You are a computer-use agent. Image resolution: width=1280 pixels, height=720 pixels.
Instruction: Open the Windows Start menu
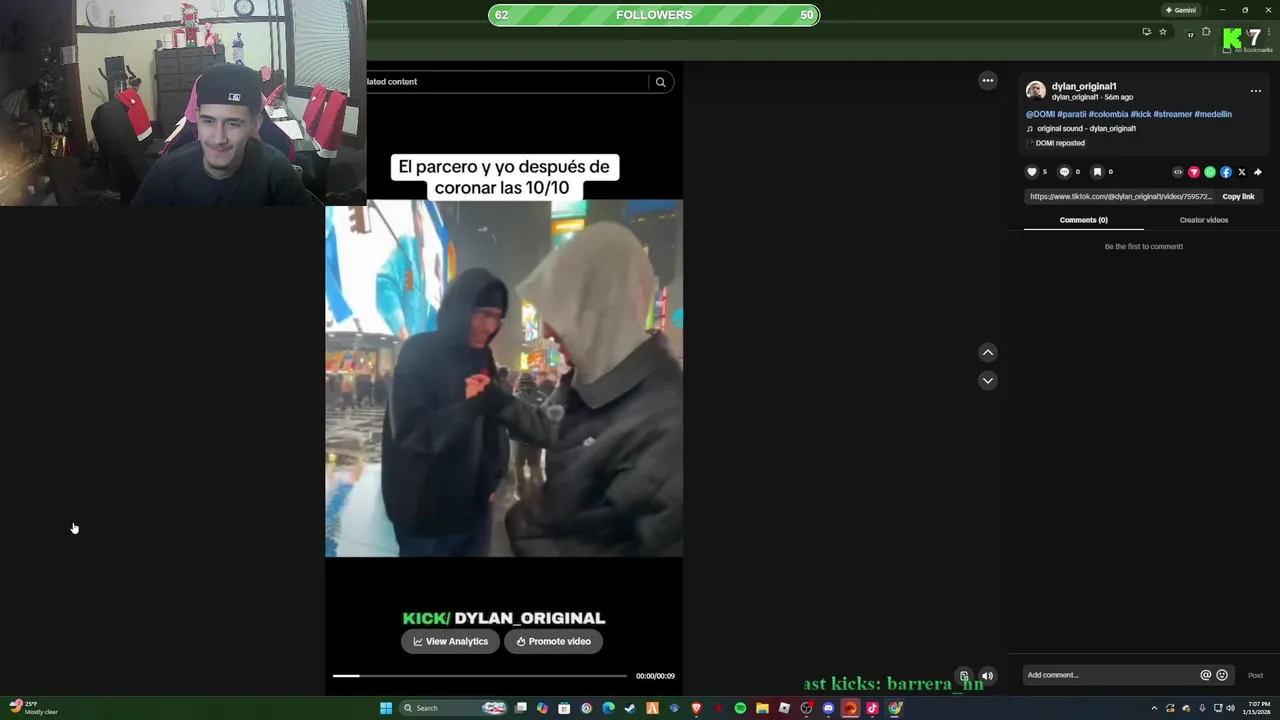386,708
